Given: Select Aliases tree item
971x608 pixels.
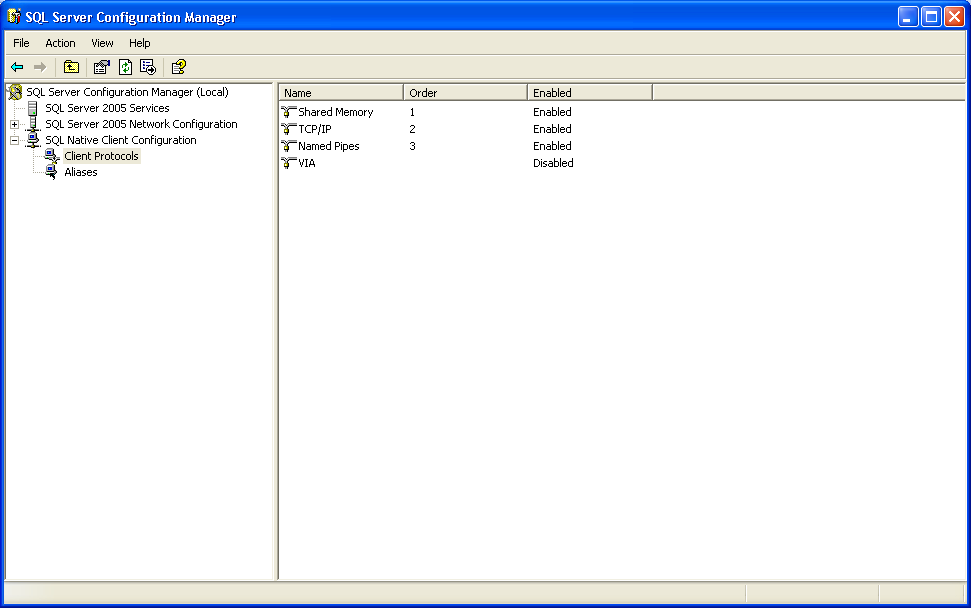Looking at the screenshot, I should (x=81, y=172).
